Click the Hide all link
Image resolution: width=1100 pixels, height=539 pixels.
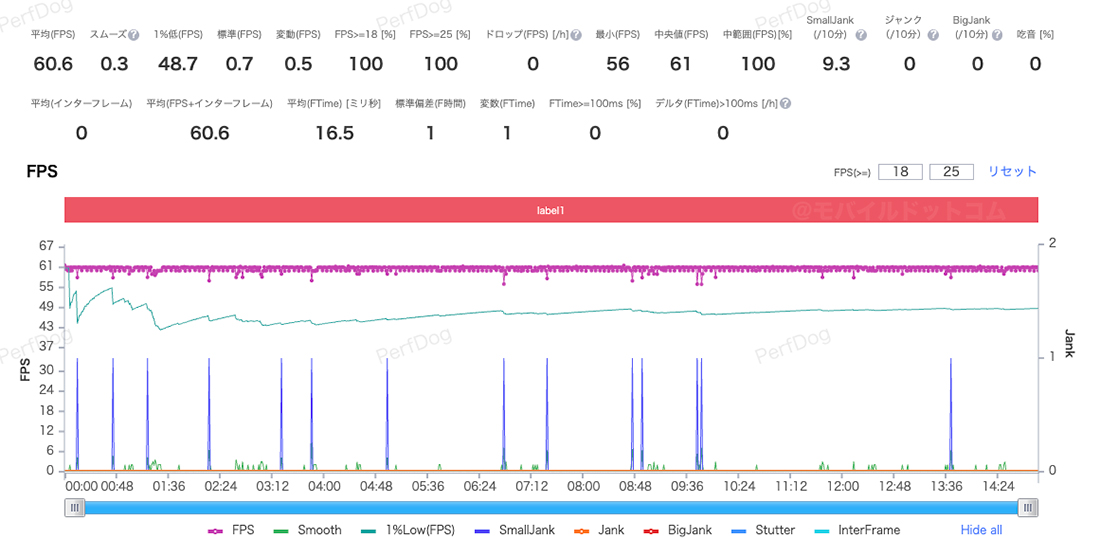click(981, 530)
